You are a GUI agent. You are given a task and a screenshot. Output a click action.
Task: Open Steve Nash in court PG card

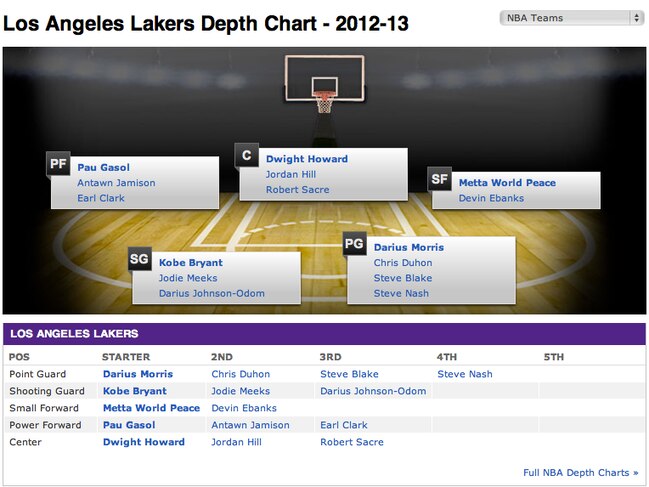pos(401,293)
